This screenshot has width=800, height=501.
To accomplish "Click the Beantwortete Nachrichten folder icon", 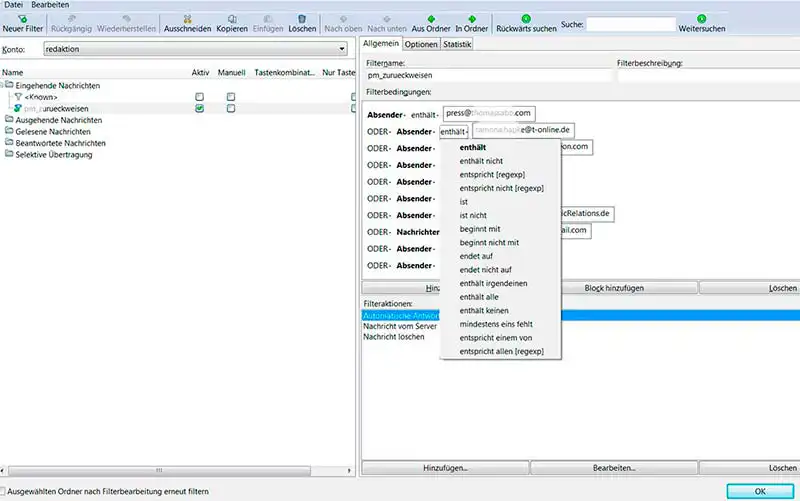I will tap(9, 142).
